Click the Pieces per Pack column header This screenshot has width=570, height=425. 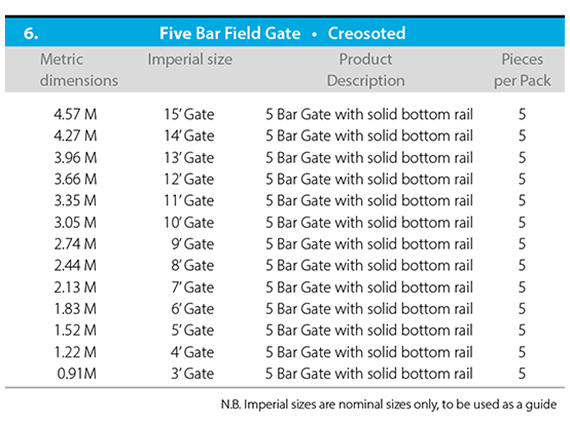point(522,69)
